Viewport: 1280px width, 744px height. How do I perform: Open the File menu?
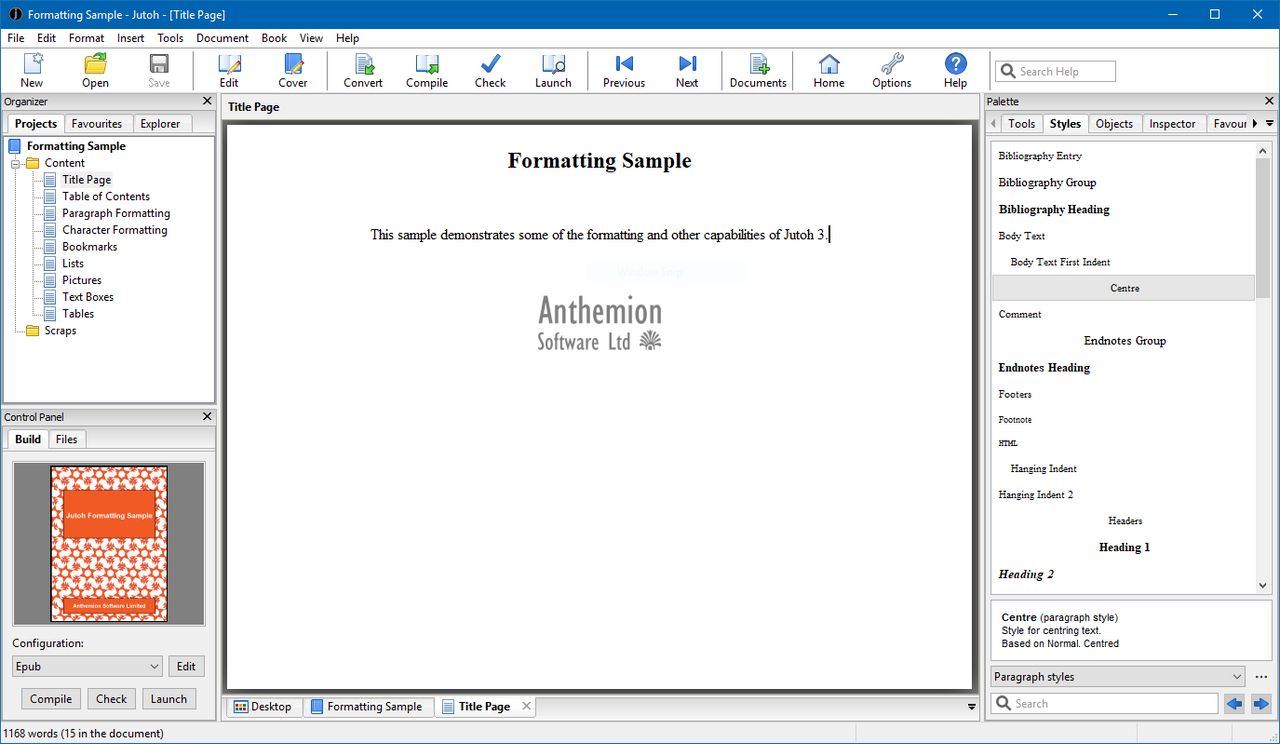pyautogui.click(x=16, y=38)
